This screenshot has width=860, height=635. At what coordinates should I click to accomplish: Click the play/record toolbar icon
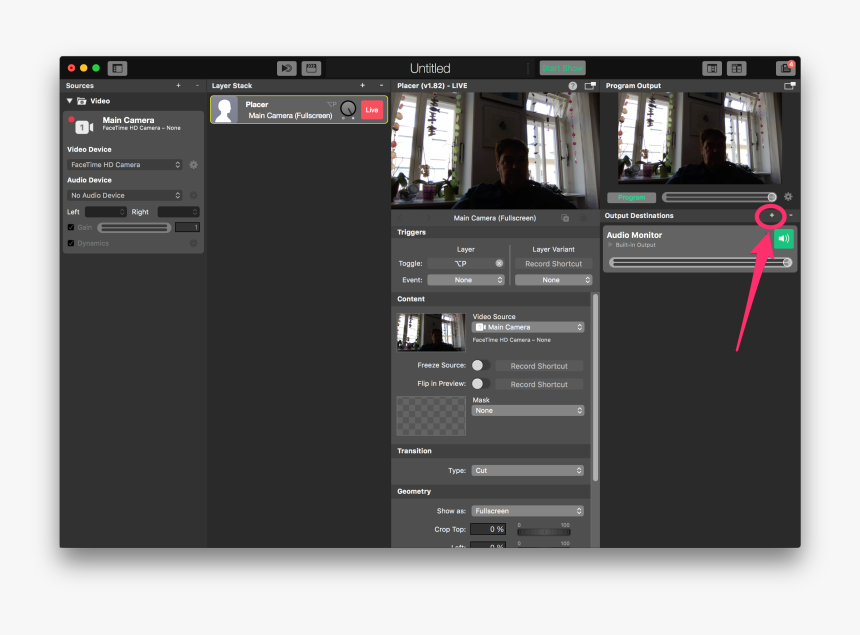286,69
